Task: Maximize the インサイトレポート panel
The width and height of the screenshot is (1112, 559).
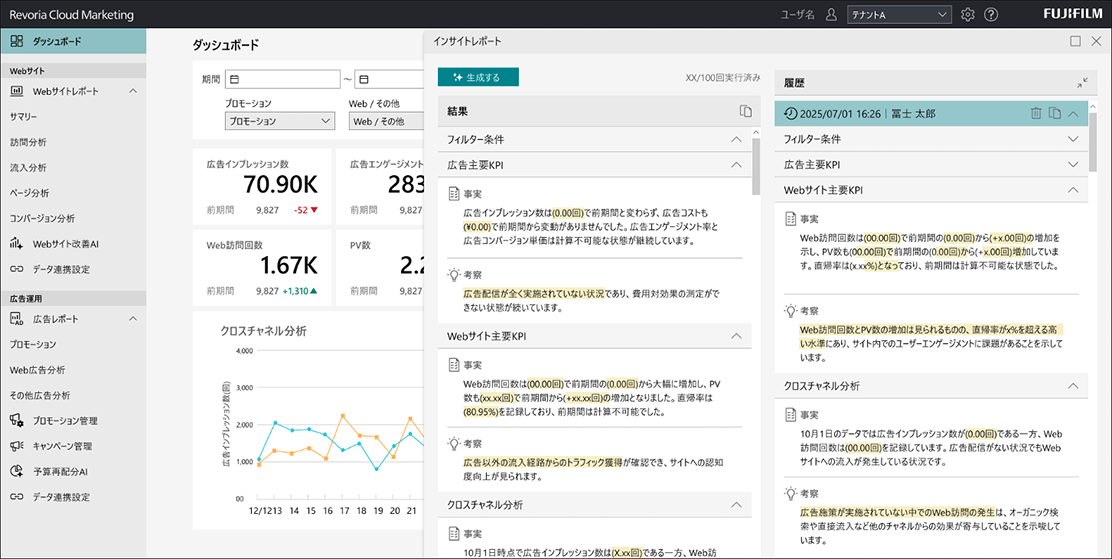Action: click(x=1075, y=41)
